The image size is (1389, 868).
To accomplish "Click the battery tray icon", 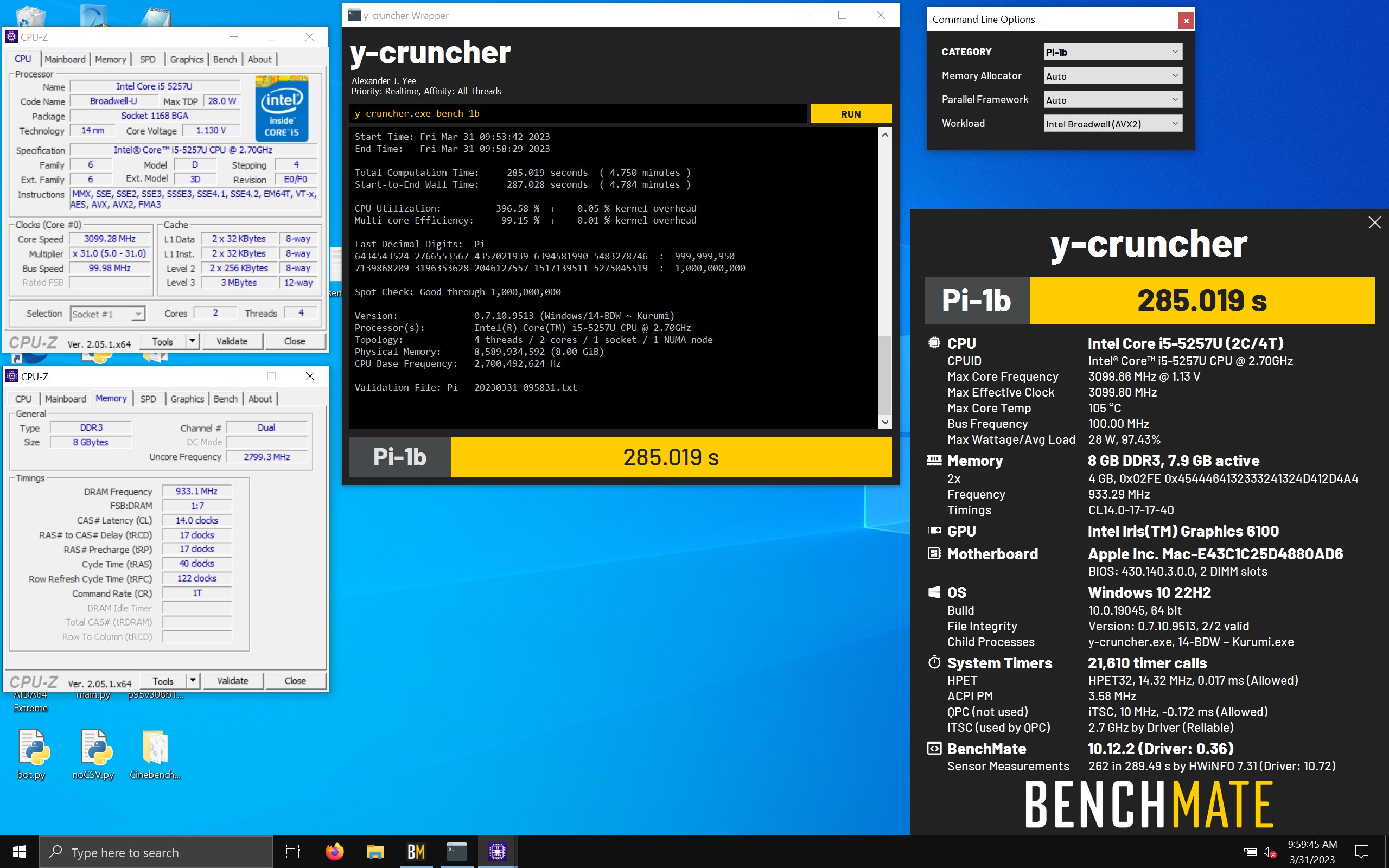I will point(1250,852).
